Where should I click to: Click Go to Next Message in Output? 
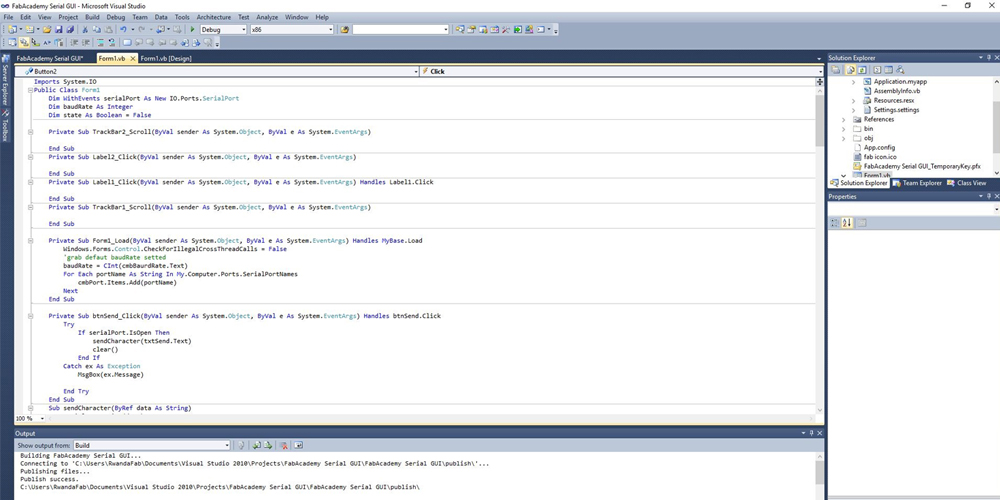[268, 446]
